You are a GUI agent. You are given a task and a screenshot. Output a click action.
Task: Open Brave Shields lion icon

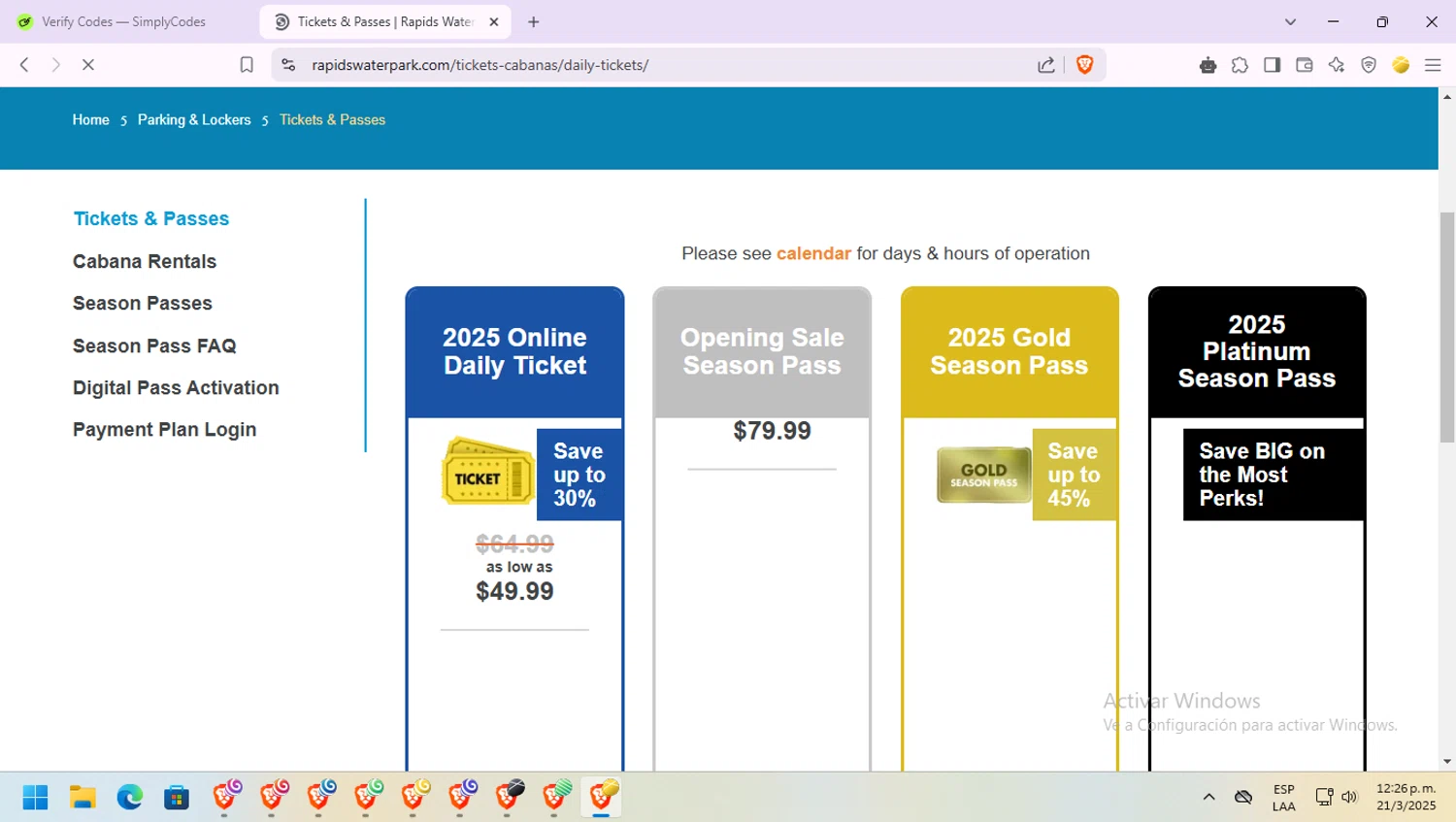(1085, 65)
